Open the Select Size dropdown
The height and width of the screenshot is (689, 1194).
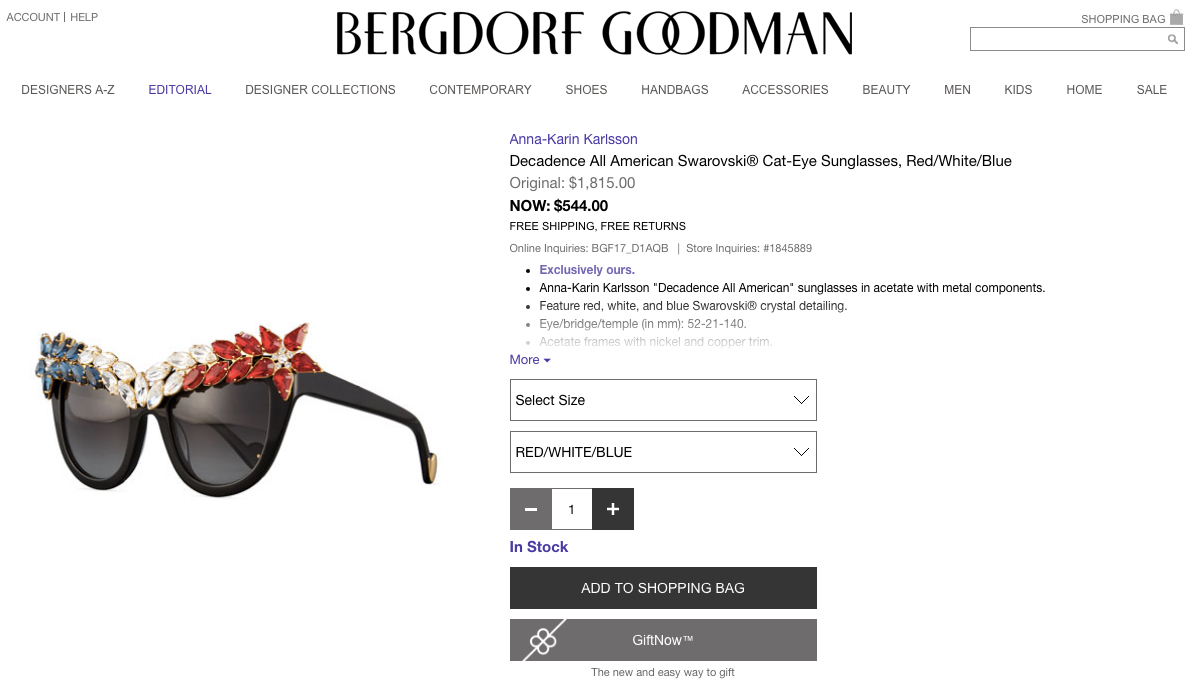[x=663, y=400]
